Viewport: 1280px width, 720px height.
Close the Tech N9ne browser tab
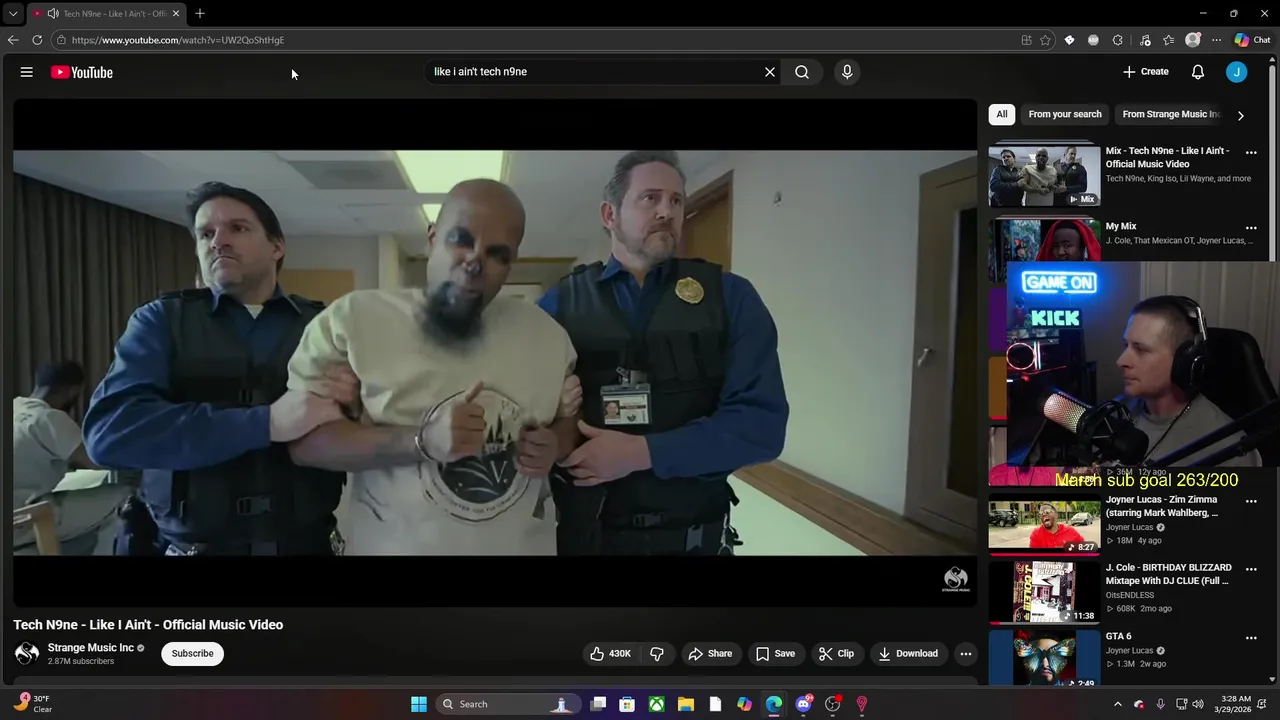(176, 14)
